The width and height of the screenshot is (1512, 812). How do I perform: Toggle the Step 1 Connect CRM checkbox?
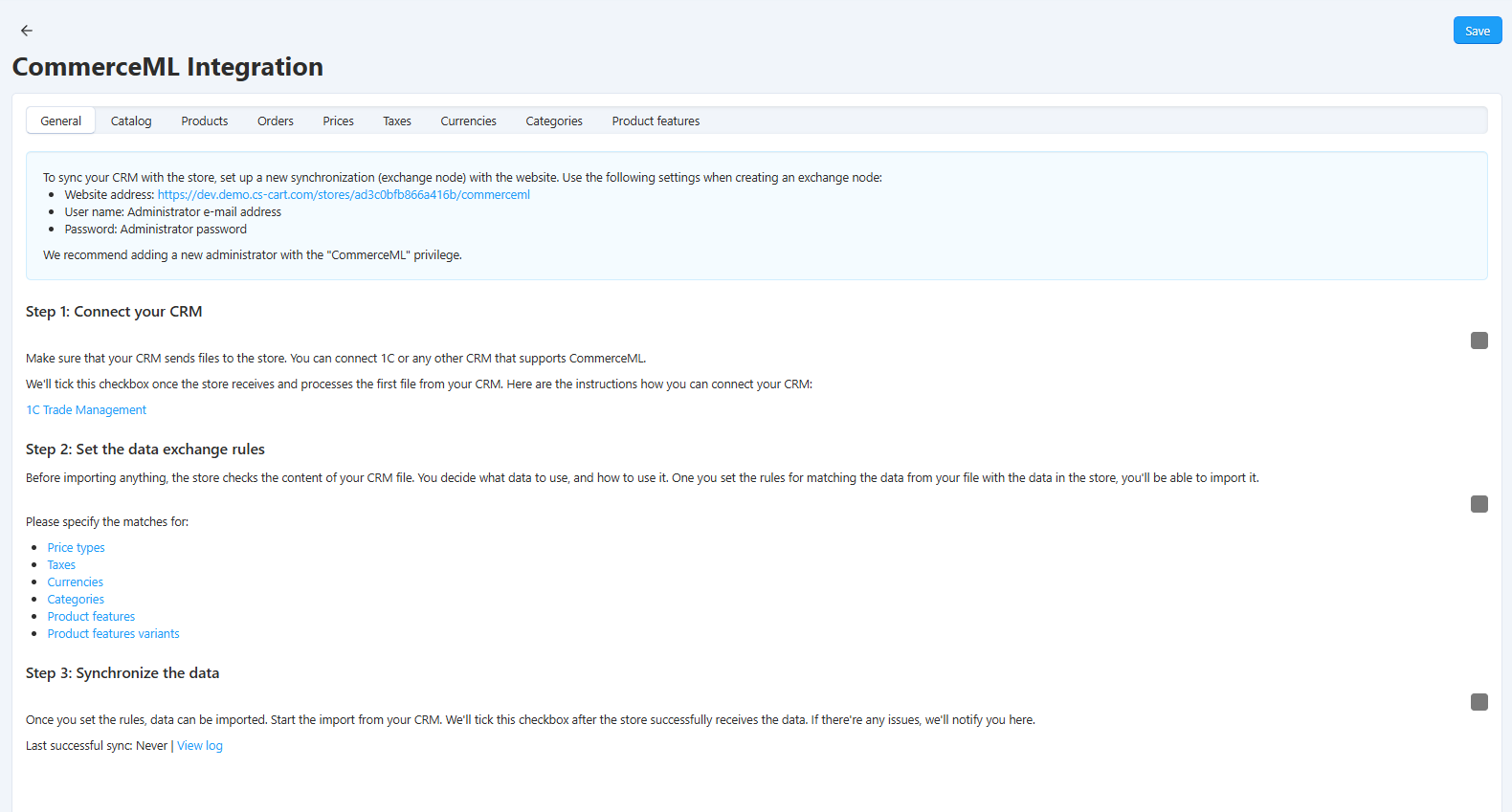(x=1479, y=340)
